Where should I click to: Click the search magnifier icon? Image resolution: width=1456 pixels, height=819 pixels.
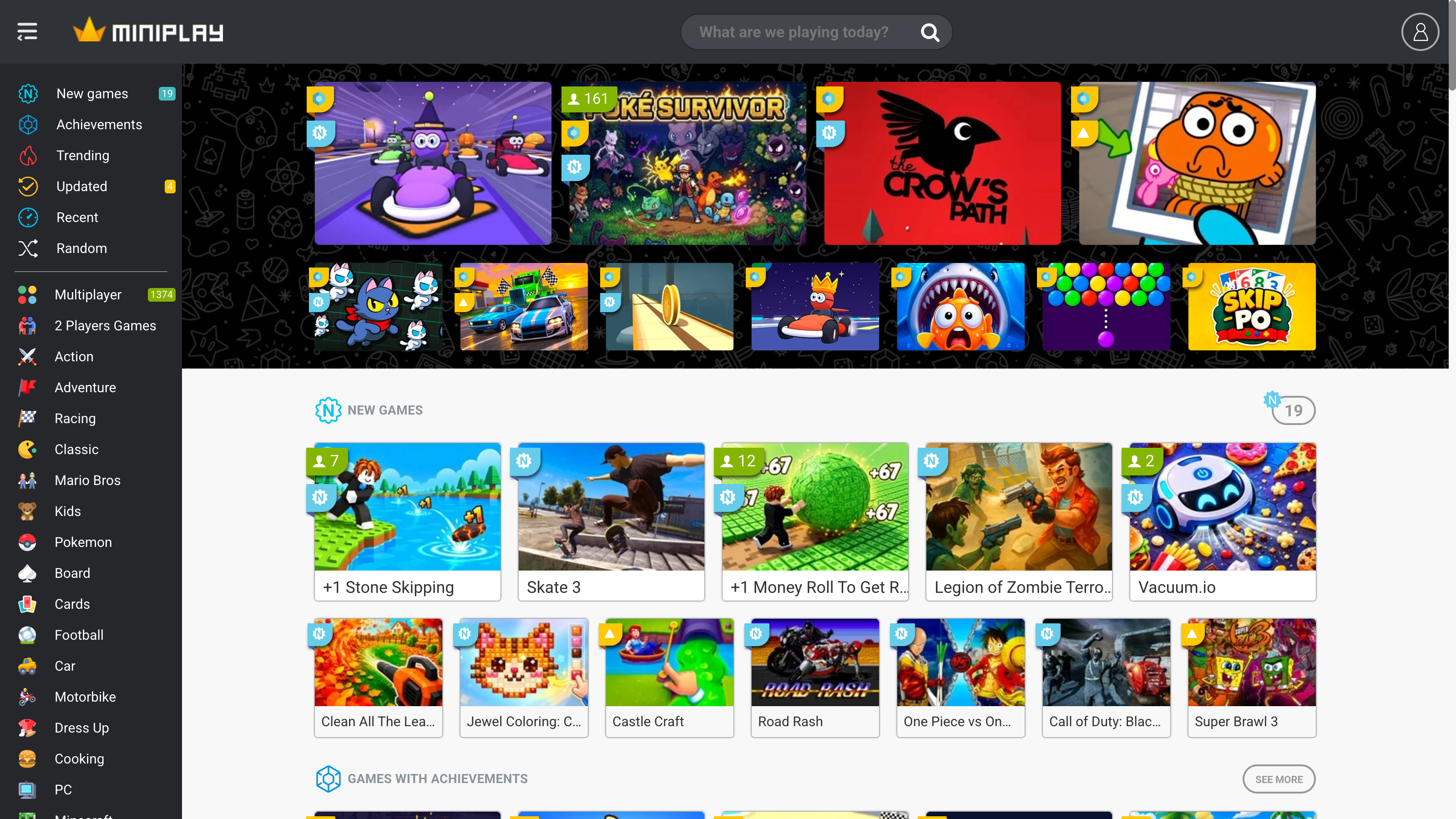pos(930,32)
